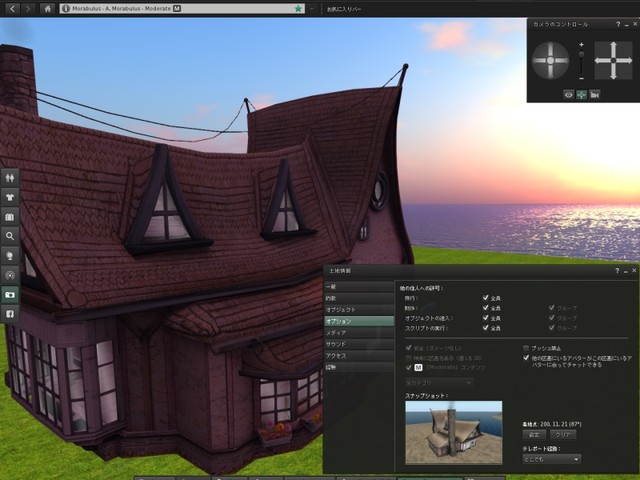The width and height of the screenshot is (640, 480).
Task: Open help in the camera controls panel
Action: click(618, 24)
